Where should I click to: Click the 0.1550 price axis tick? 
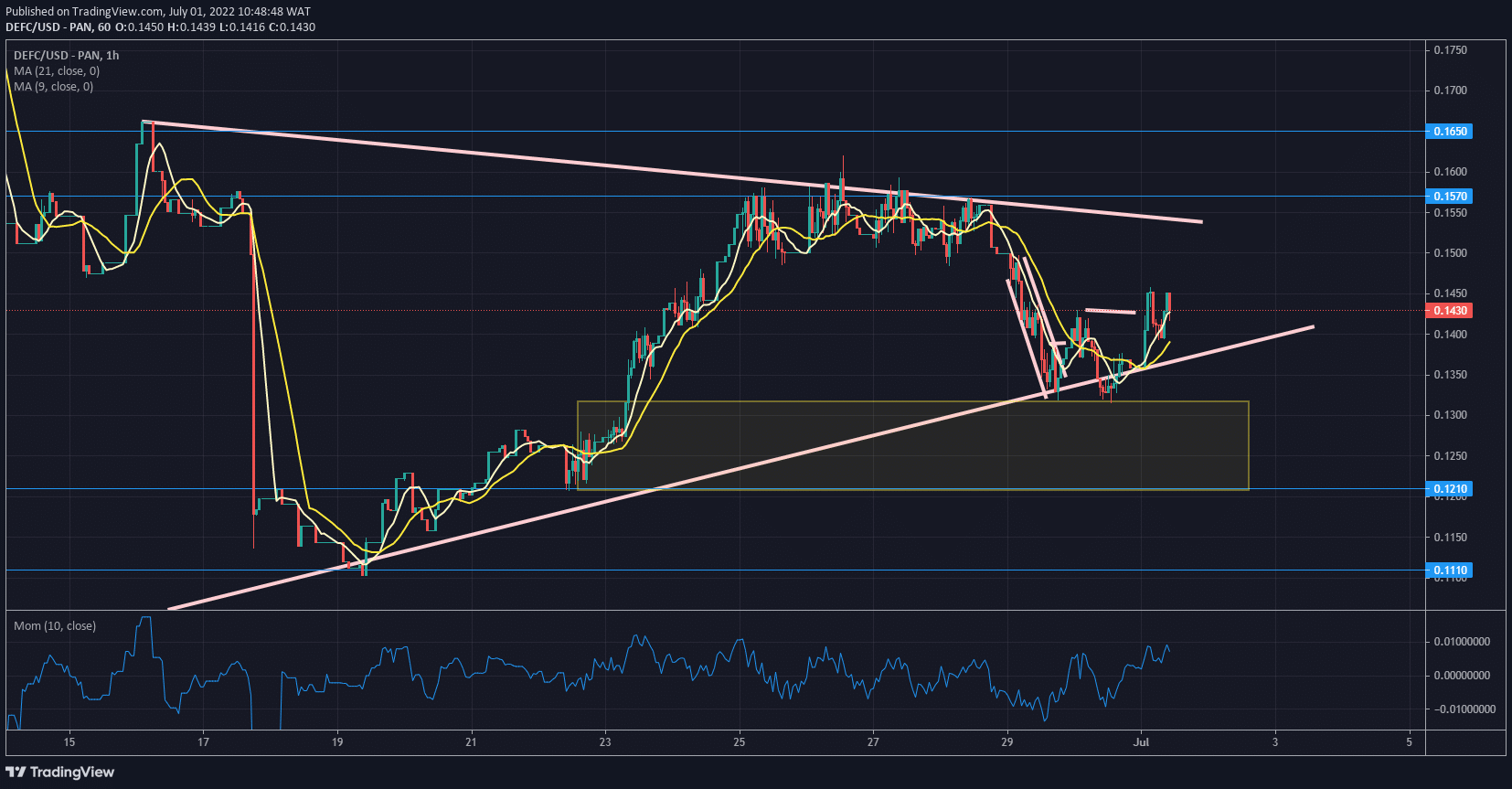[1450, 213]
